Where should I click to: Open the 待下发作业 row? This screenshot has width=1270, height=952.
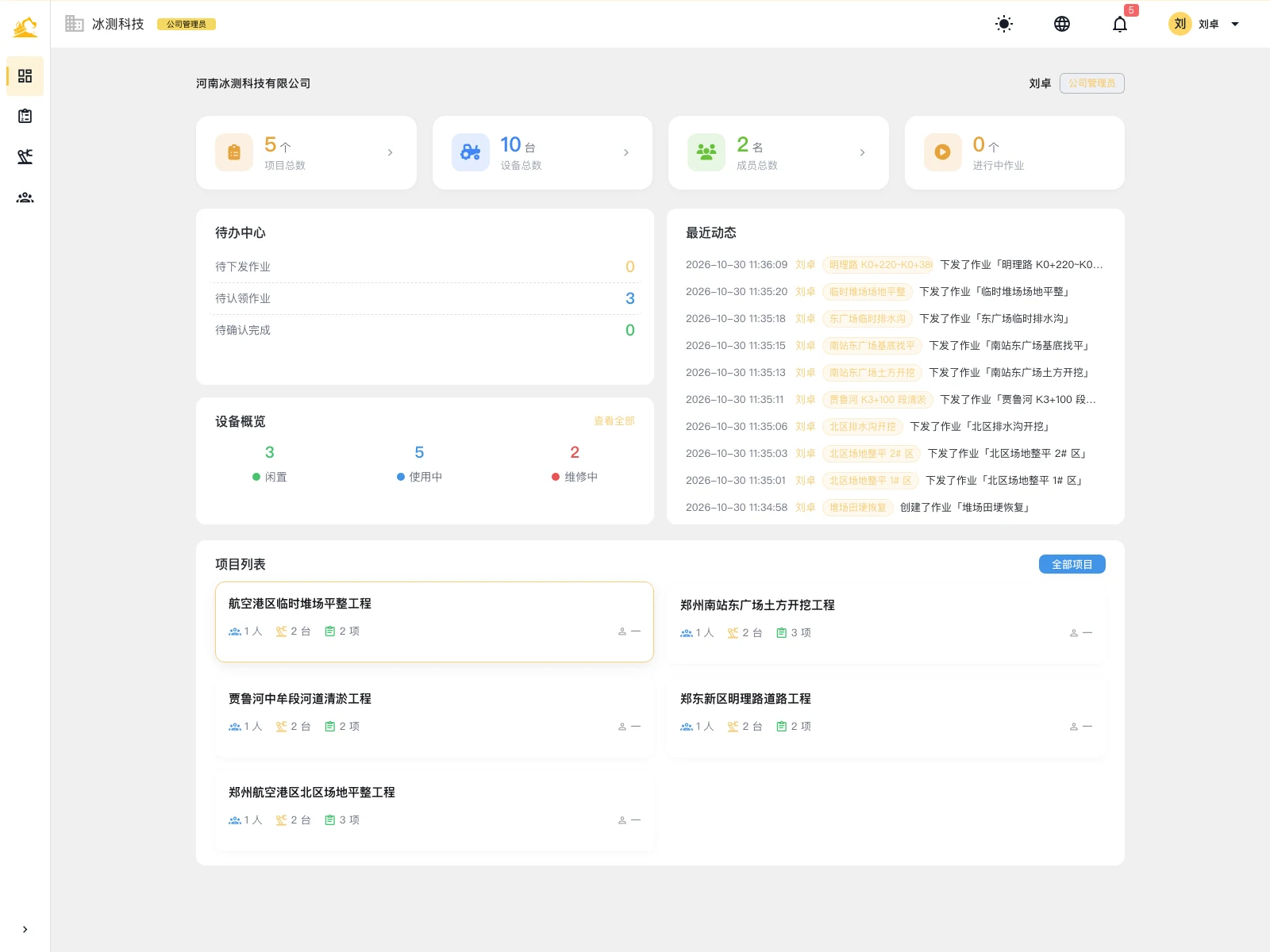tap(425, 267)
